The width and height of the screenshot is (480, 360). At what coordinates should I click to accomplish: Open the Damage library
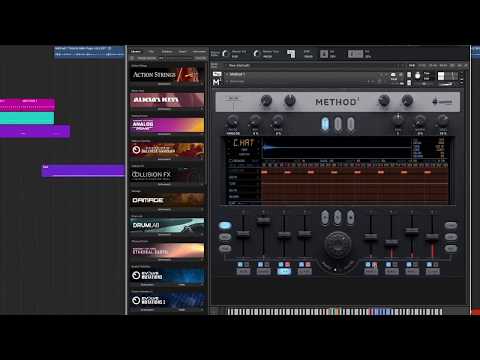click(167, 200)
